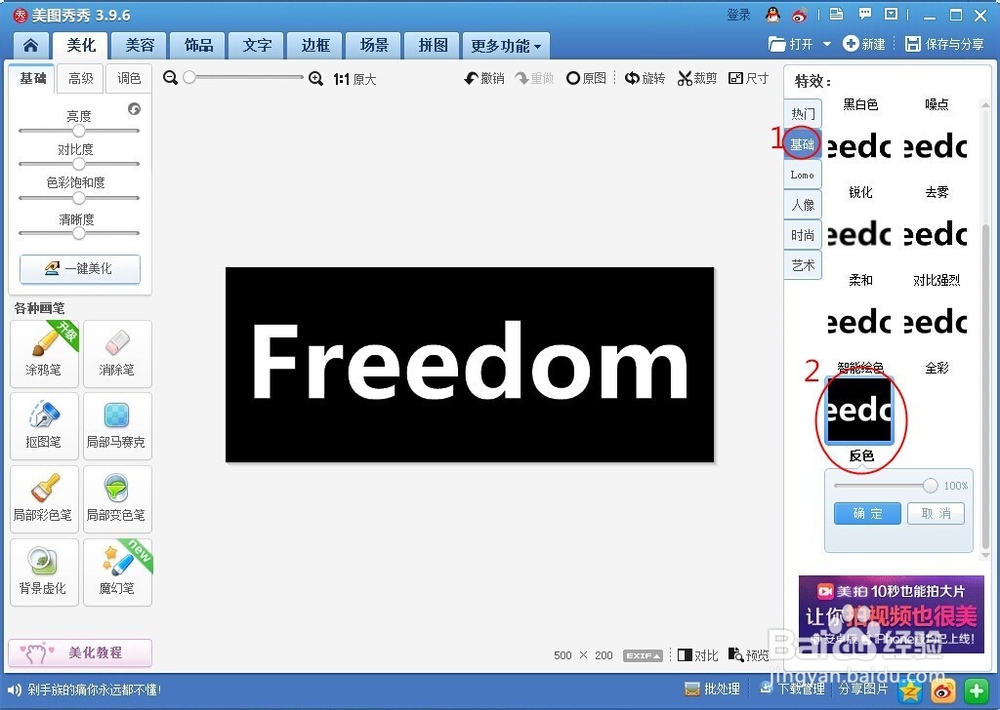Click the 反色 effect opacity slider
This screenshot has width=1000, height=710.
pos(886,486)
